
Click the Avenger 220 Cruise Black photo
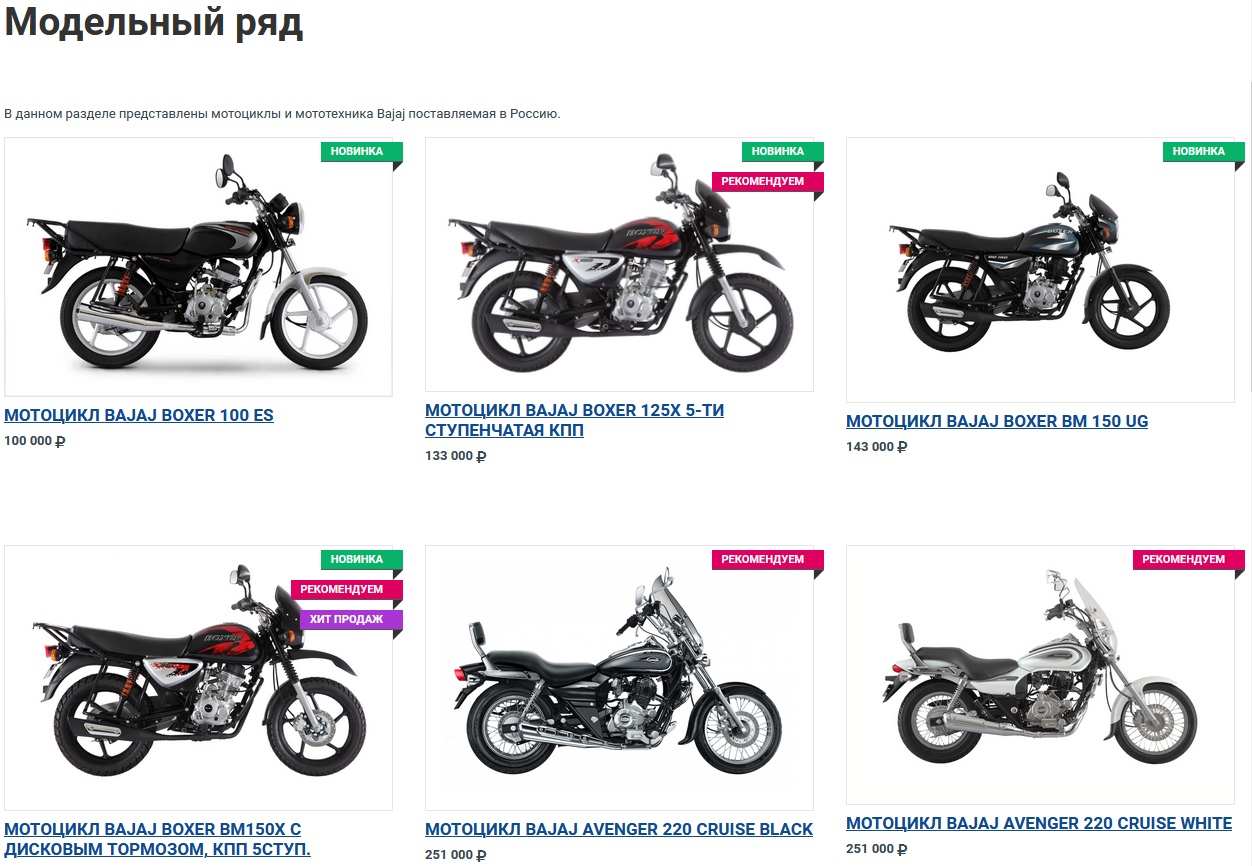click(619, 678)
